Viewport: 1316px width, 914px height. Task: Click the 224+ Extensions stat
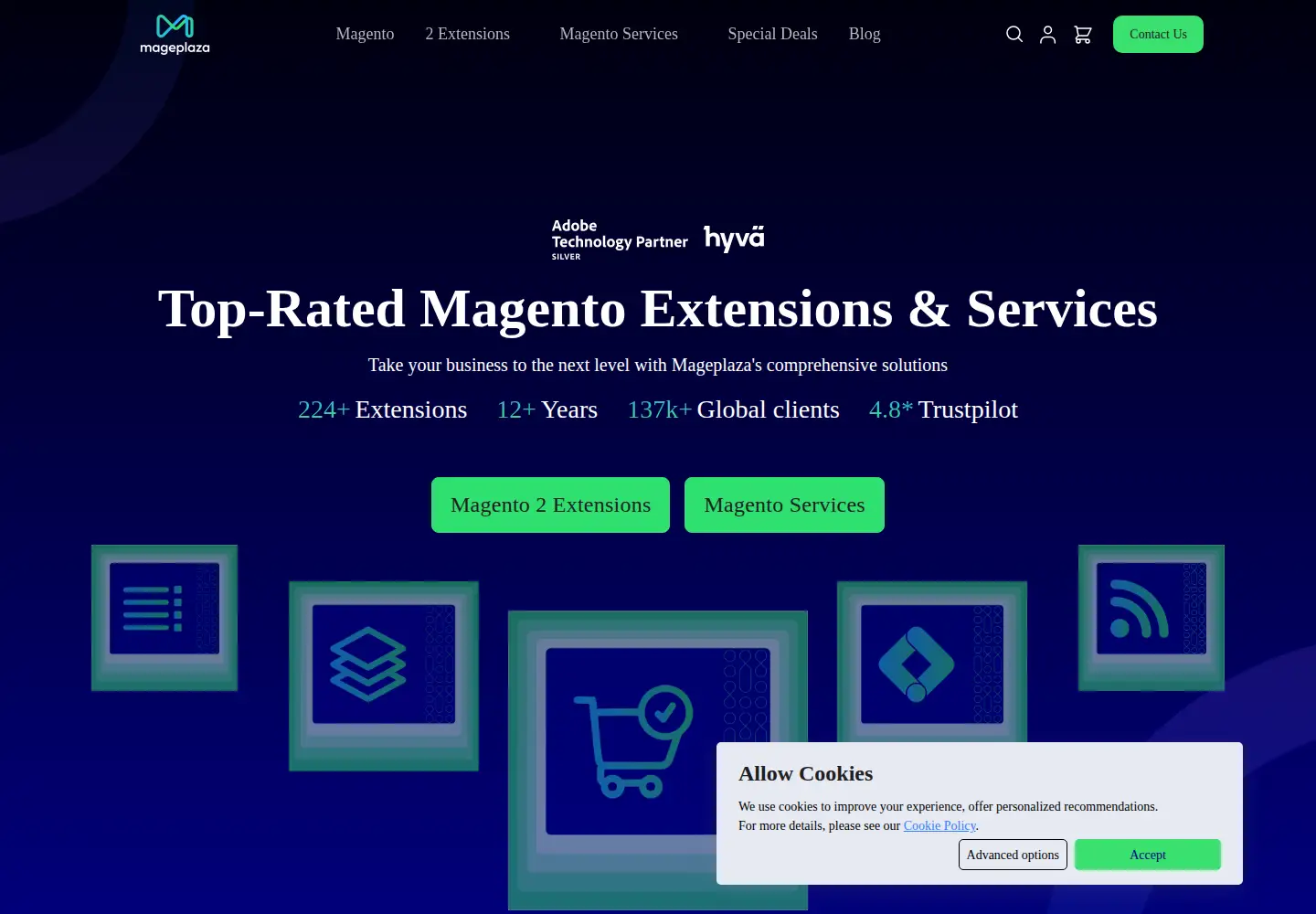(x=382, y=409)
